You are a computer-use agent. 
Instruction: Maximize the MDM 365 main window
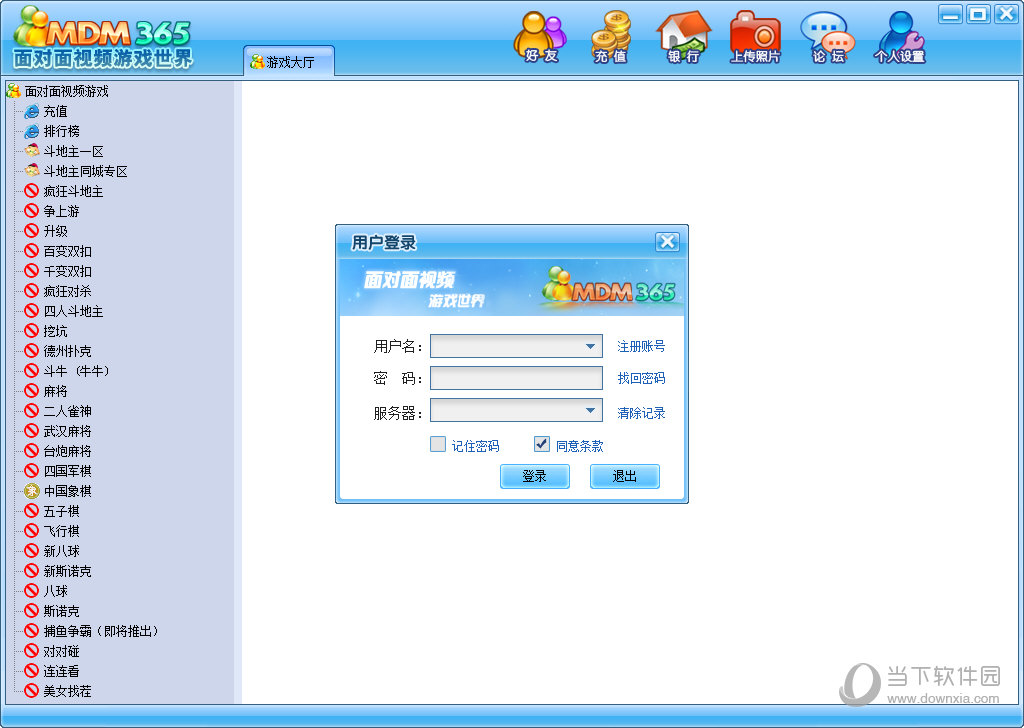[x=978, y=14]
